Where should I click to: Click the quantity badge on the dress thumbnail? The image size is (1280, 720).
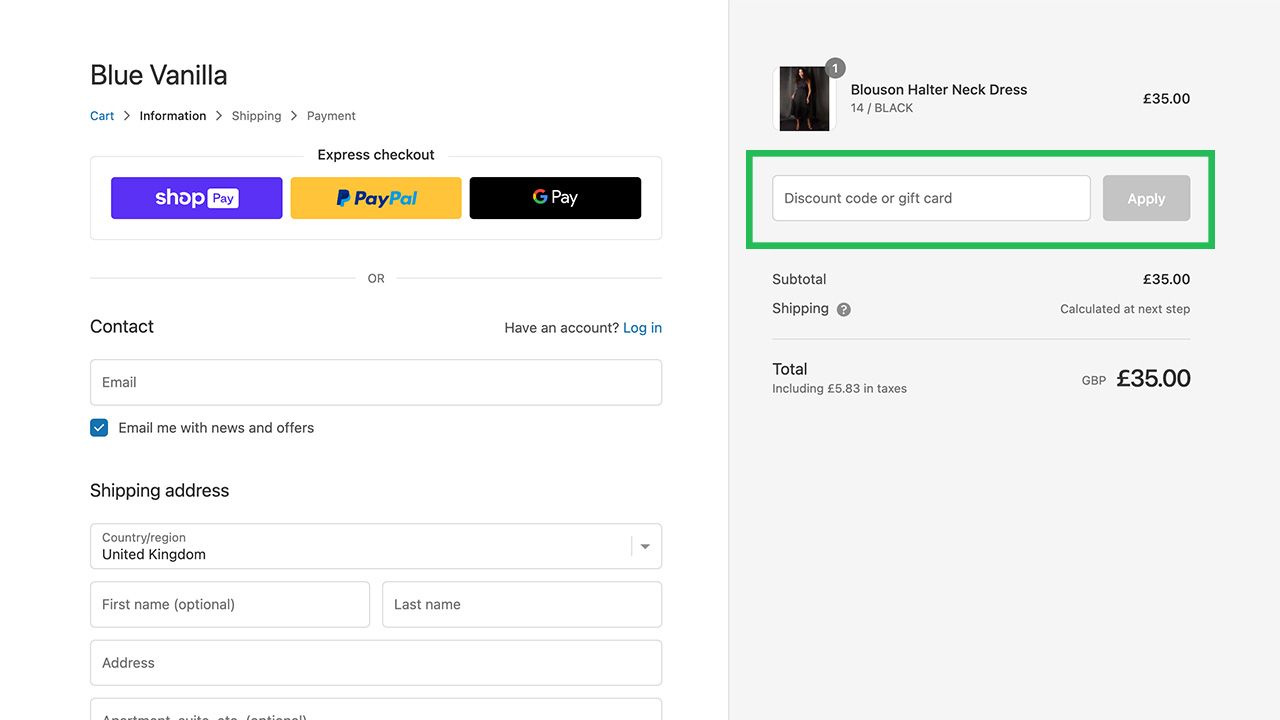click(835, 68)
